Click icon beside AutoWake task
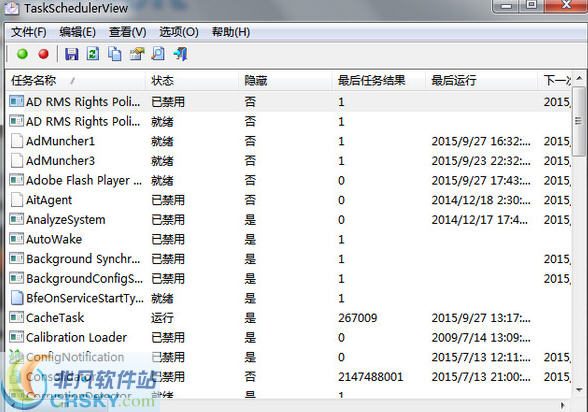The image size is (588, 412). [x=16, y=239]
